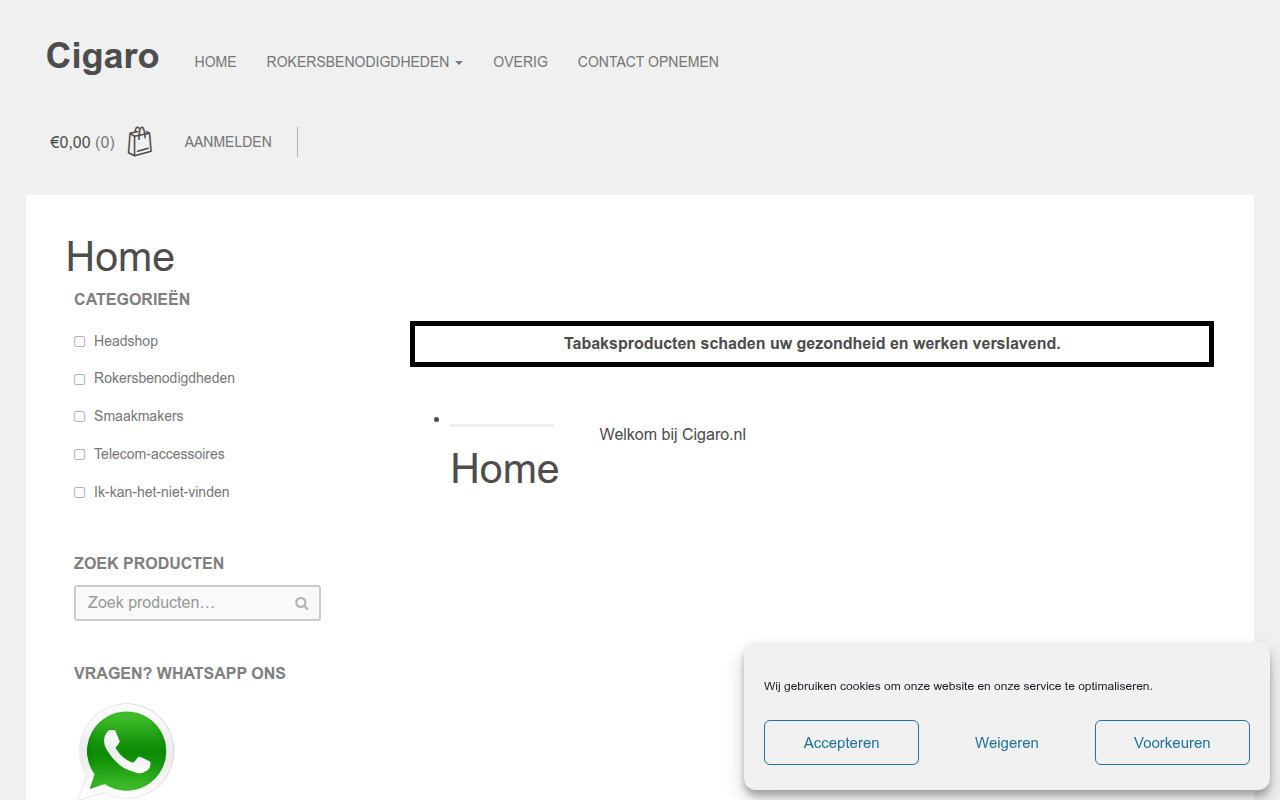Click the search magnifier icon

[x=301, y=604]
